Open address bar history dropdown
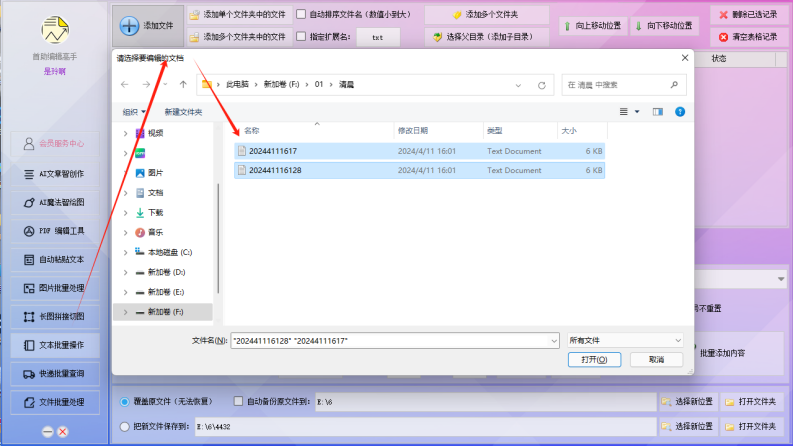 pos(518,85)
